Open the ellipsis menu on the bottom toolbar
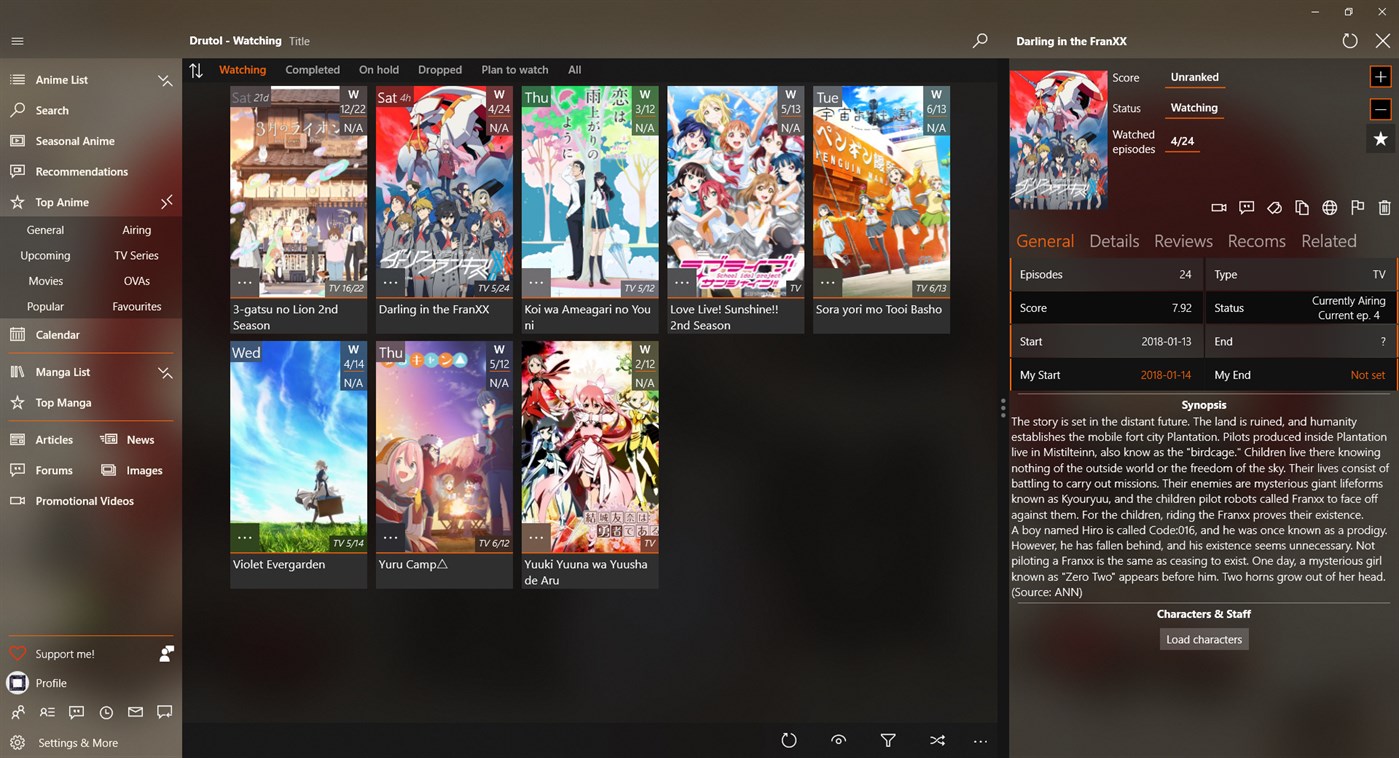 tap(980, 740)
